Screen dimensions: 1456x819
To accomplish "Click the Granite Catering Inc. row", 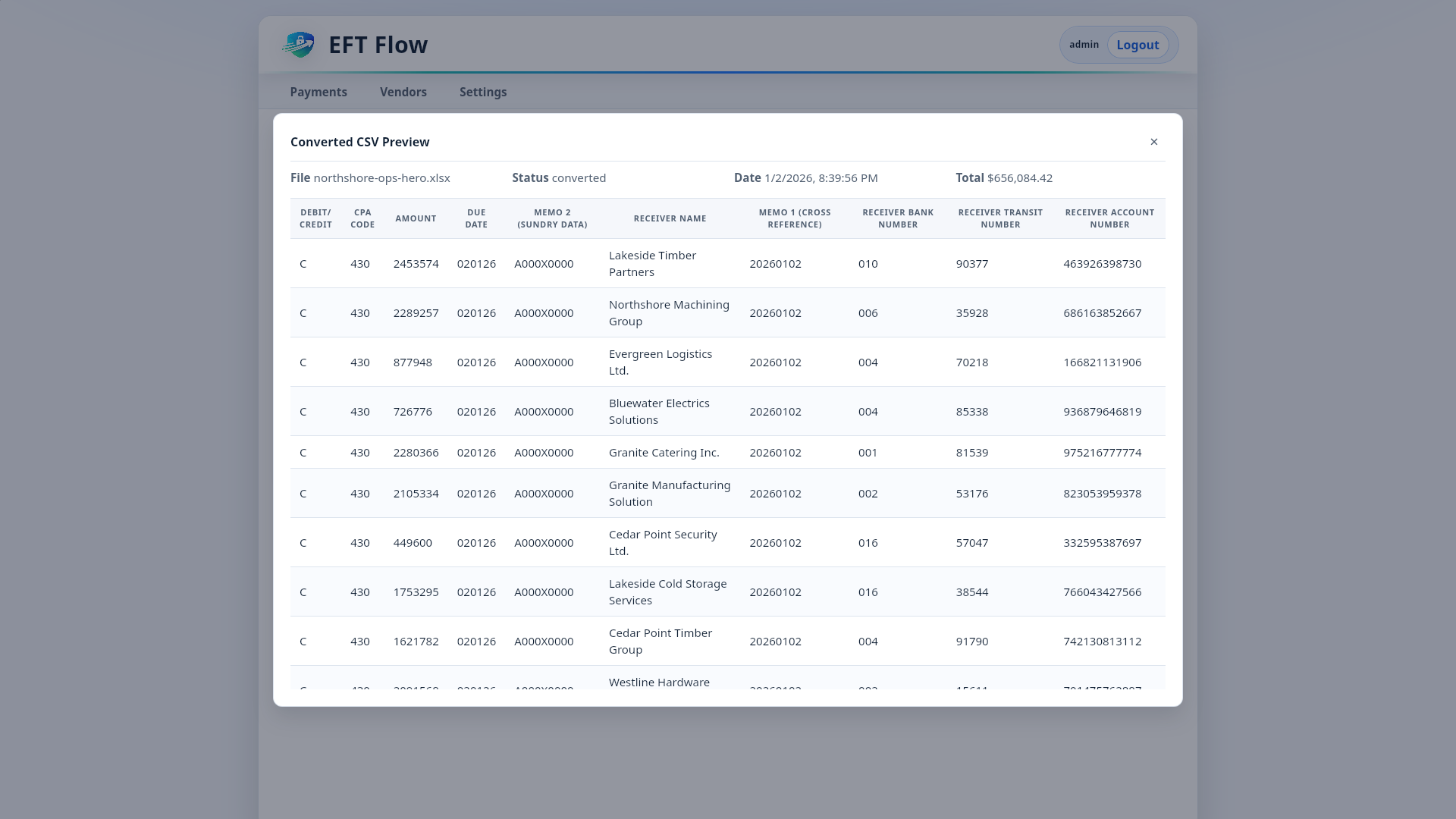I will coord(664,453).
